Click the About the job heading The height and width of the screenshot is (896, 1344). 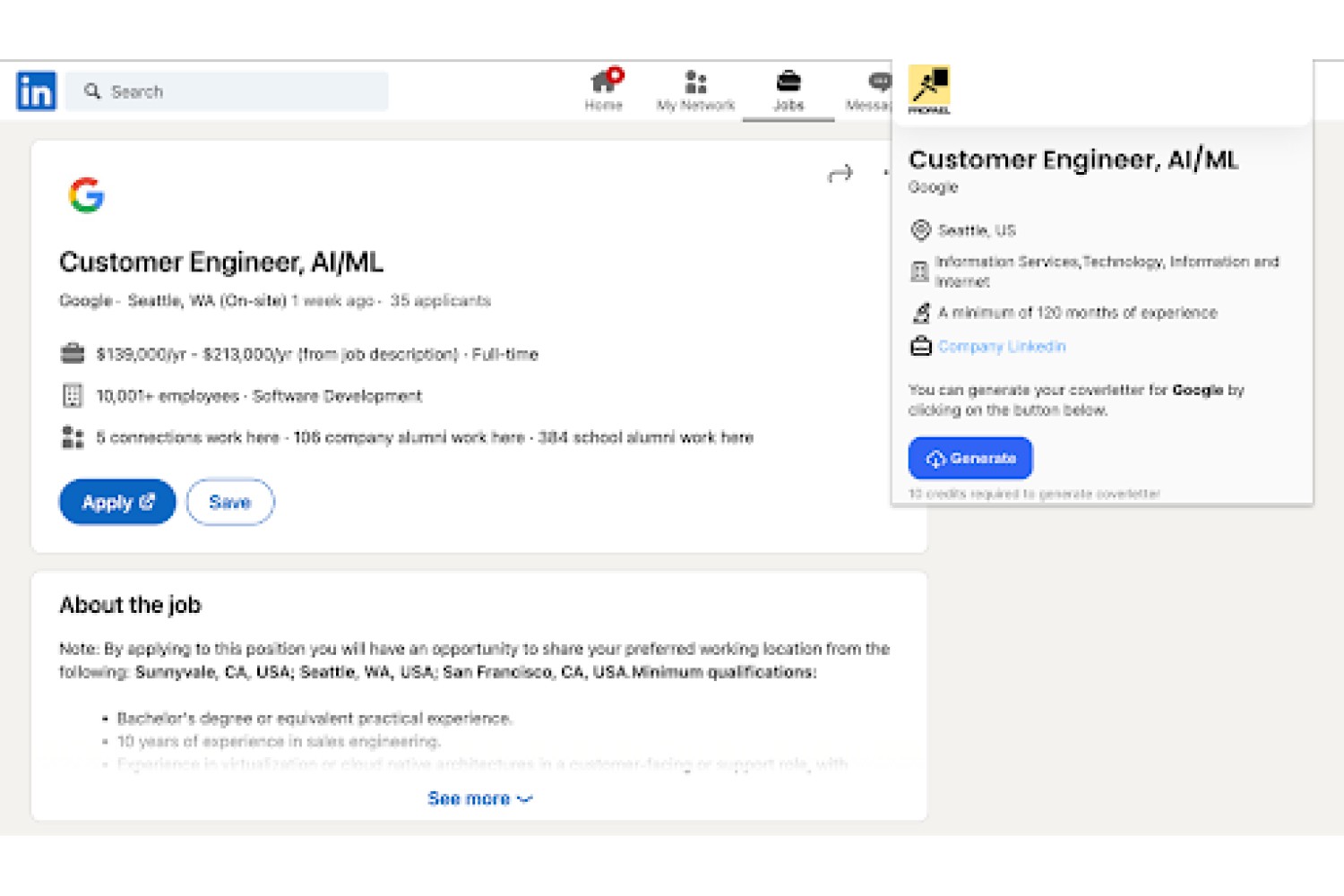click(131, 605)
